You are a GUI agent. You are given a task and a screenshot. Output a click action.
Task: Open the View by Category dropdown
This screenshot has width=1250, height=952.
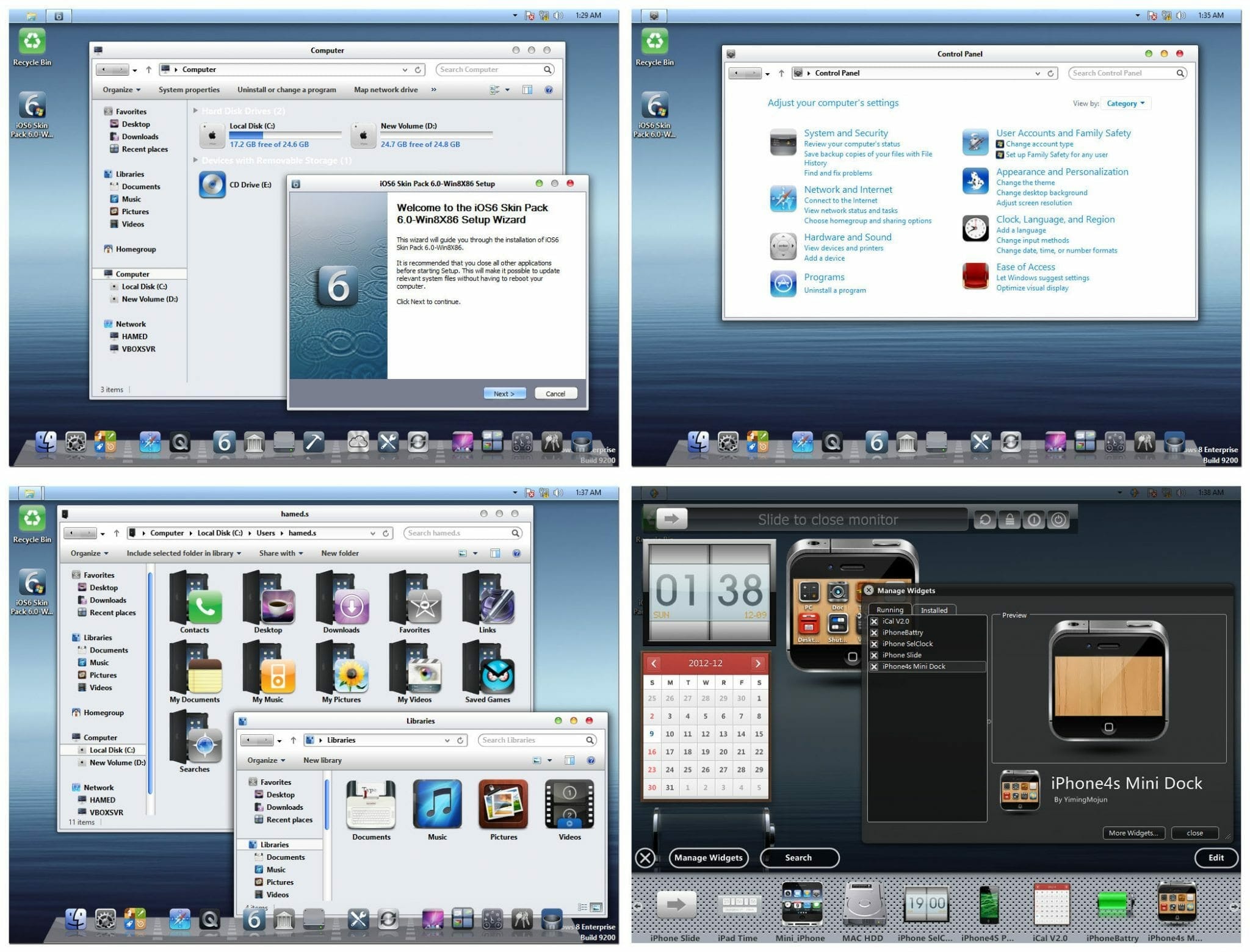(x=1127, y=103)
